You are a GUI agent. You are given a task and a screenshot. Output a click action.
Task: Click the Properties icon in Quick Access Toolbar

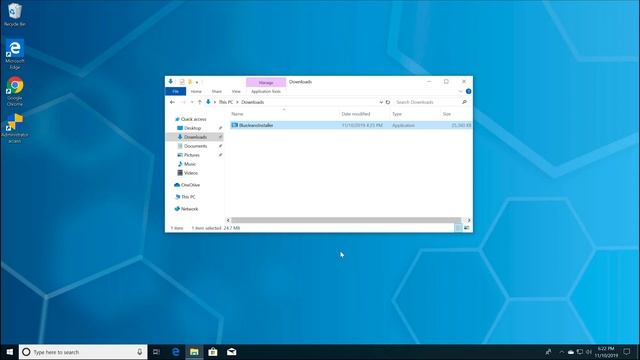182,82
